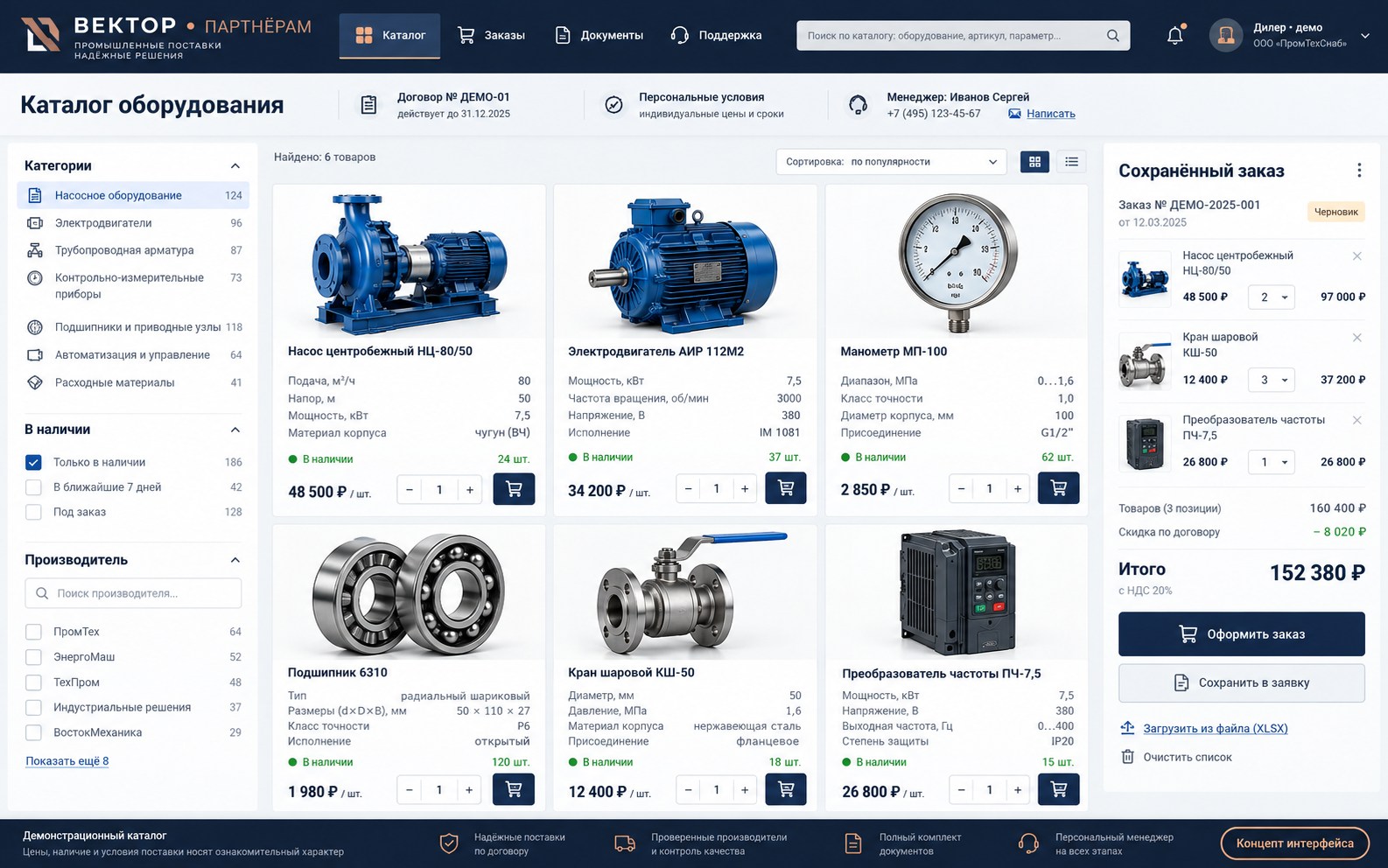Open notifications bell
The height and width of the screenshot is (868, 1388).
click(1175, 36)
